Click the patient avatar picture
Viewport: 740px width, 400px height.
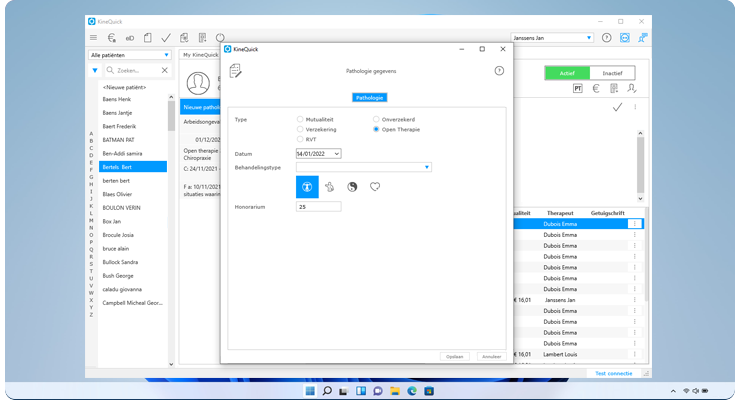[198, 83]
